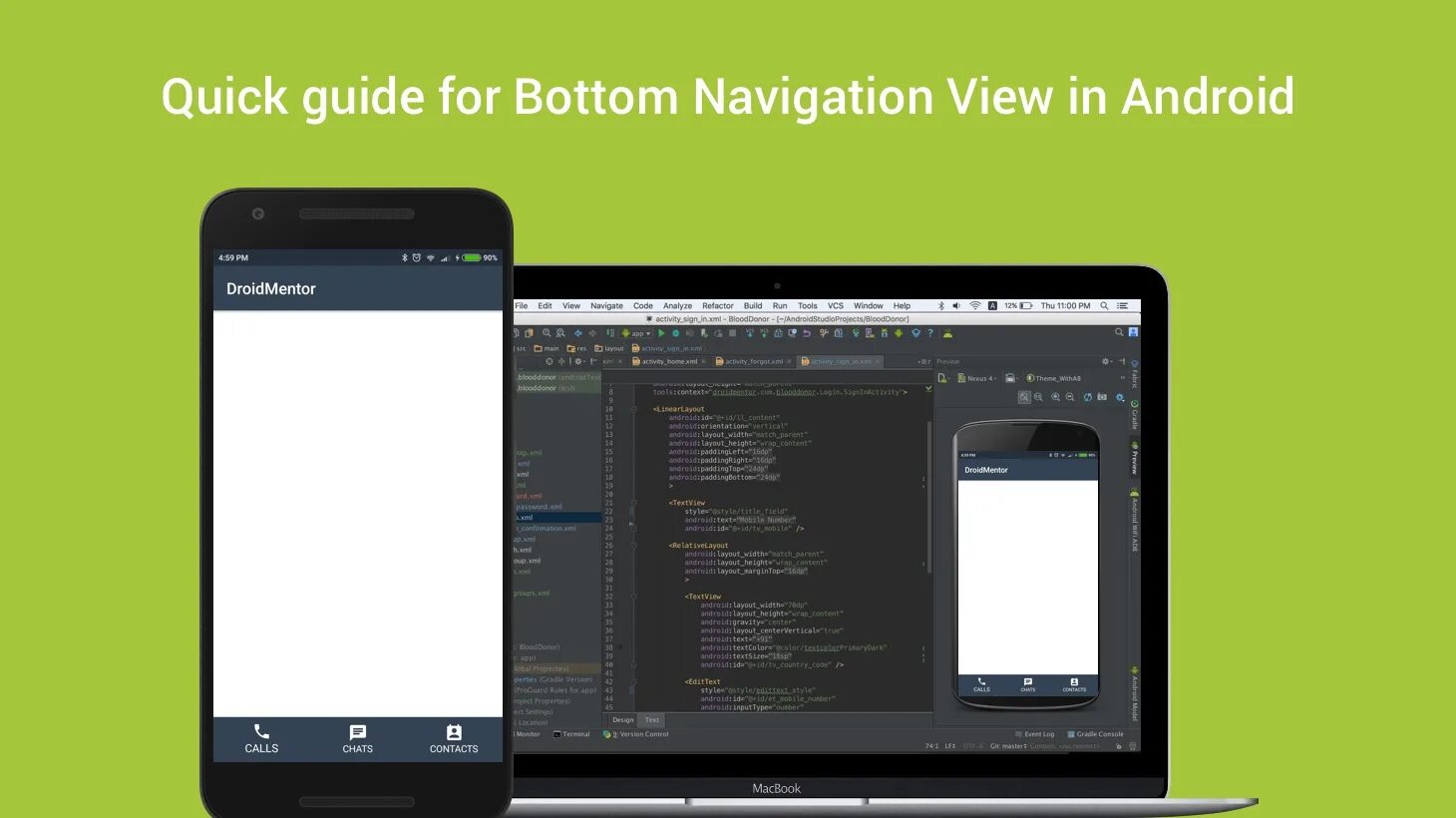This screenshot has height=818, width=1456.
Task: Switch to the activity_home.xml tab
Action: point(668,361)
